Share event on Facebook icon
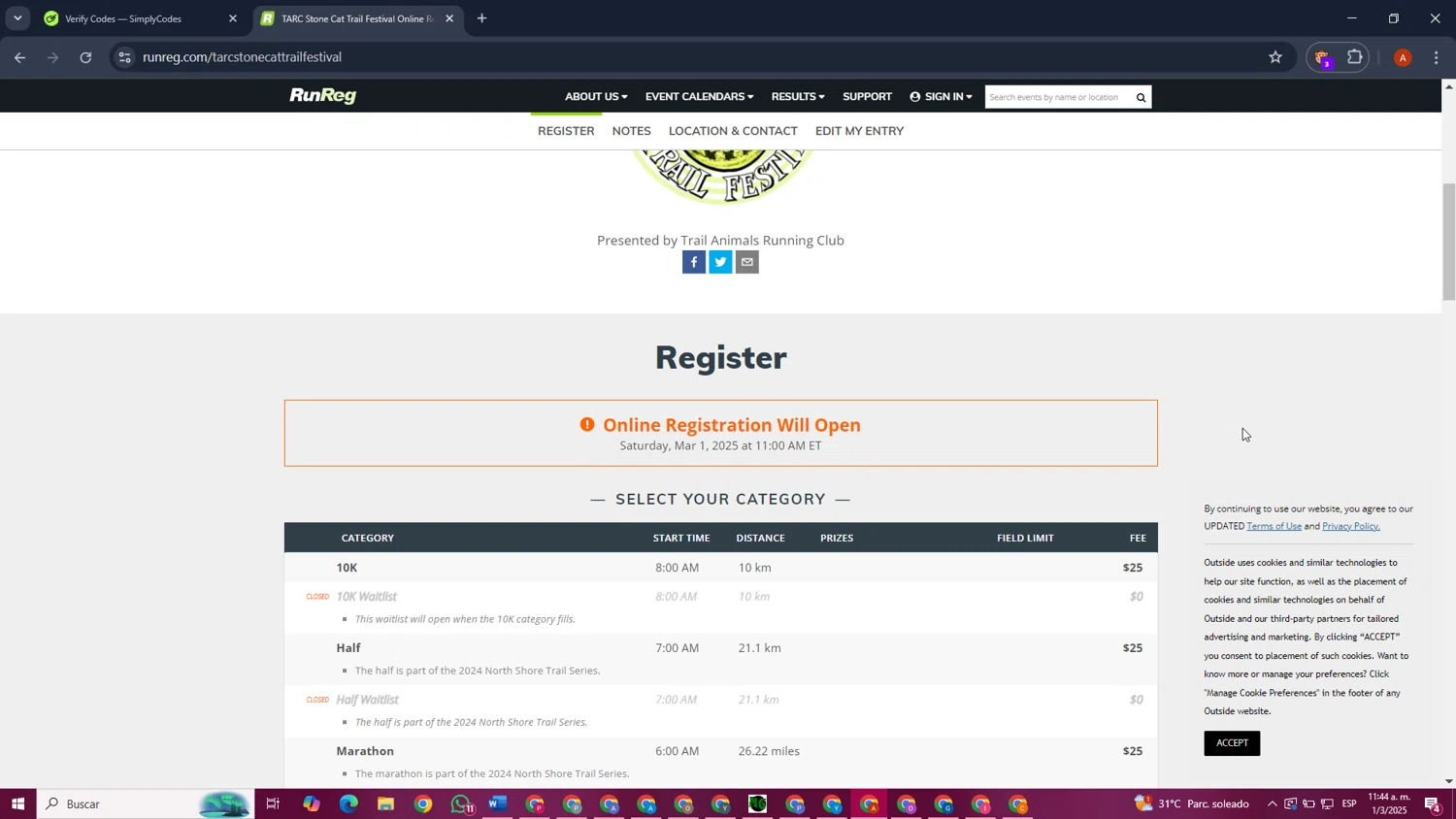This screenshot has width=1456, height=819. pyautogui.click(x=694, y=262)
